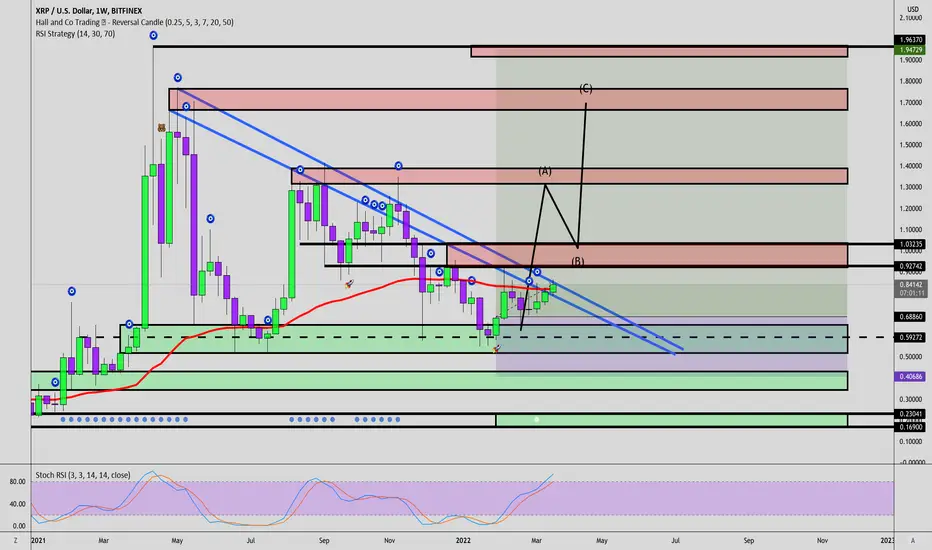
Task: Click the rocket marker at the early 2022 low
Action: [496, 348]
